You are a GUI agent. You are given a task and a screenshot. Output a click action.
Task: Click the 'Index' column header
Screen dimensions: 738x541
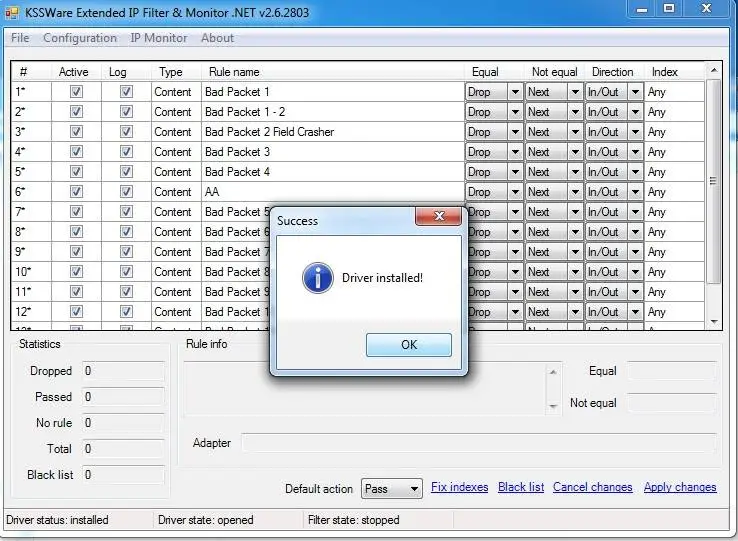(665, 72)
